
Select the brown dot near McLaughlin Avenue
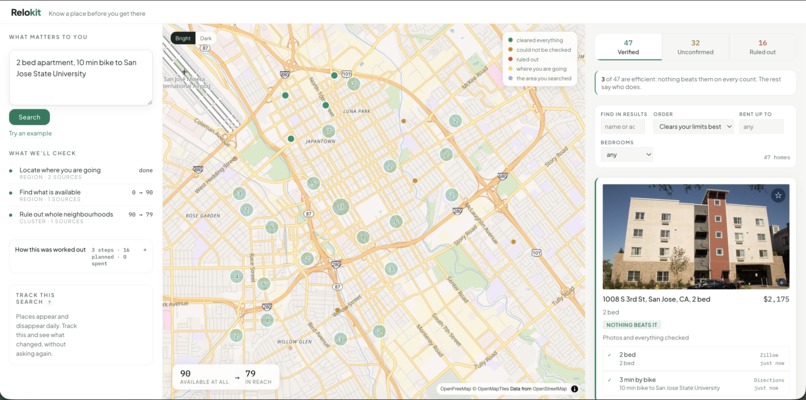[x=513, y=242]
